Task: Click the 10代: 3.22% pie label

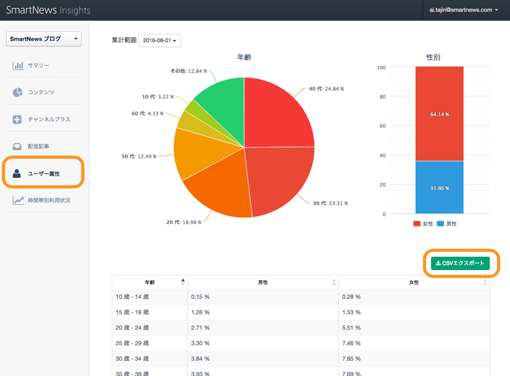Action: tap(158, 97)
